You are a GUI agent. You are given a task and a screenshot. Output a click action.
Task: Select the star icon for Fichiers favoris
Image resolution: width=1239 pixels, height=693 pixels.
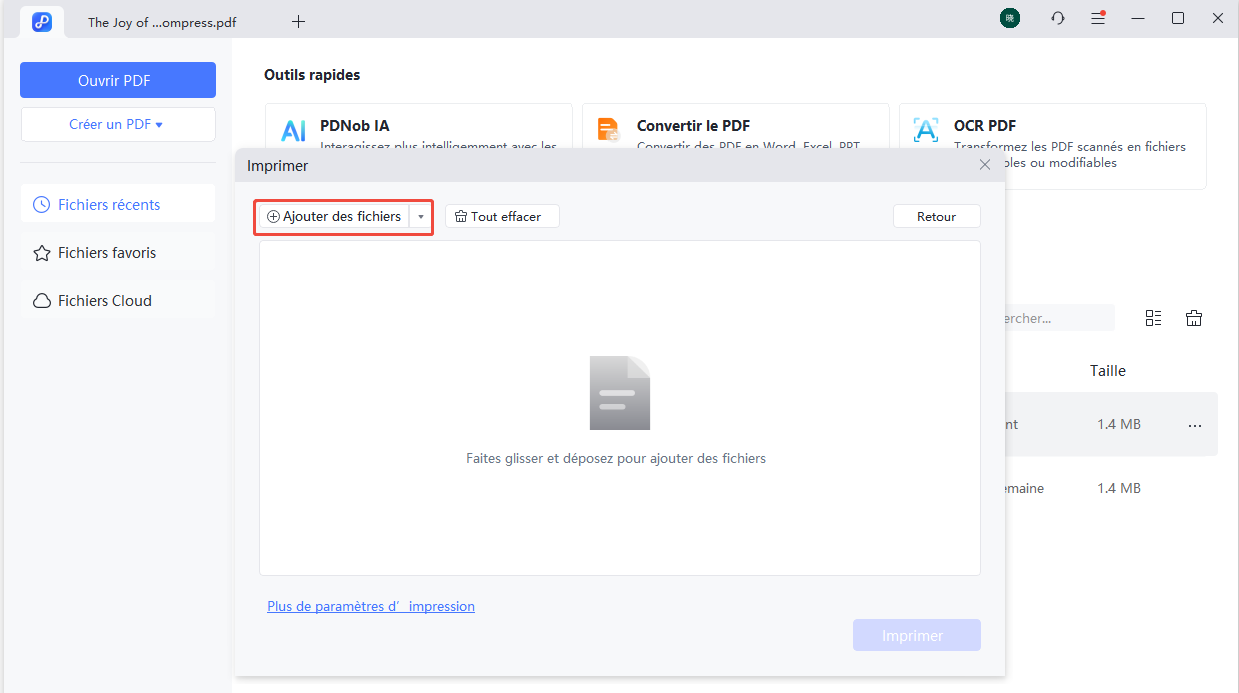click(41, 252)
